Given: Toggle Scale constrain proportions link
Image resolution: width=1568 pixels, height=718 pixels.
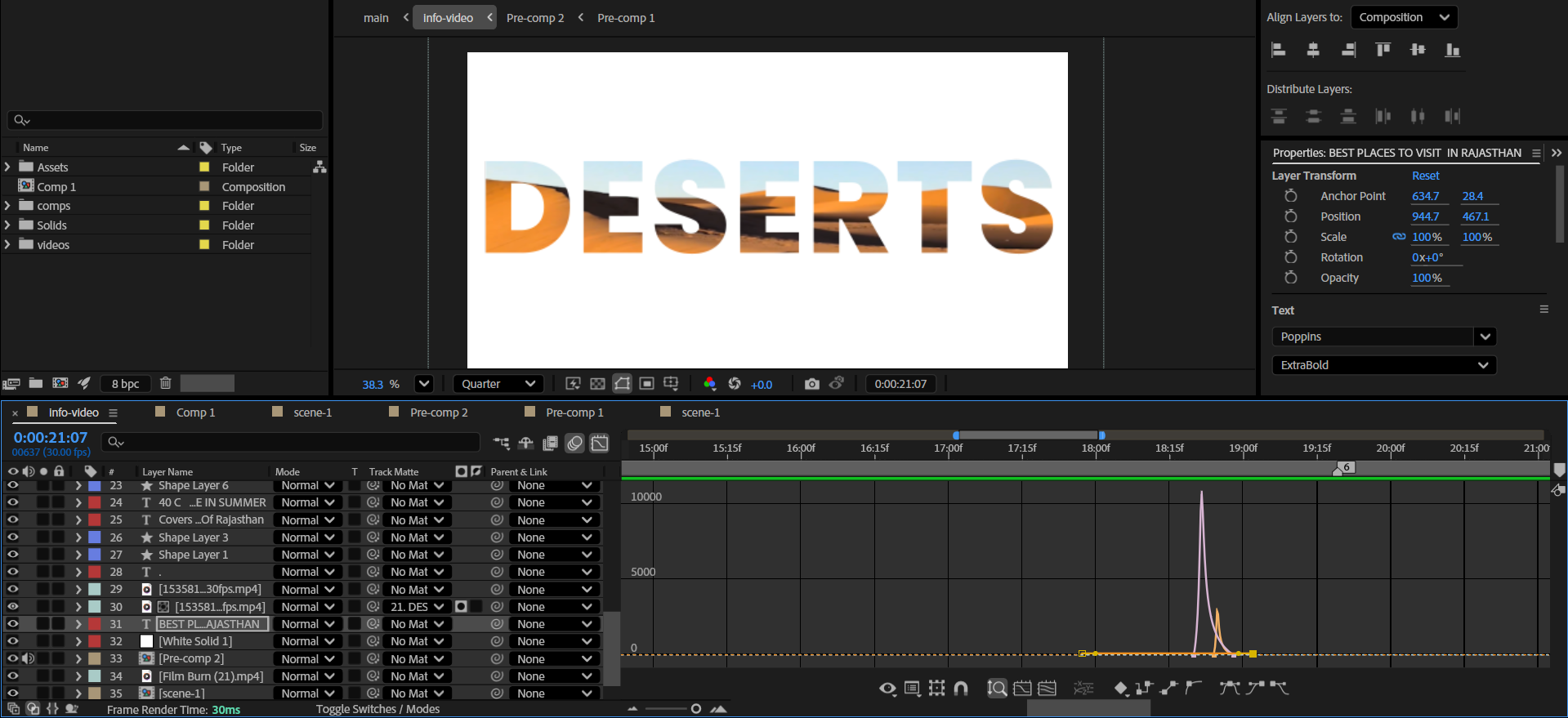Looking at the screenshot, I should click(x=1399, y=237).
